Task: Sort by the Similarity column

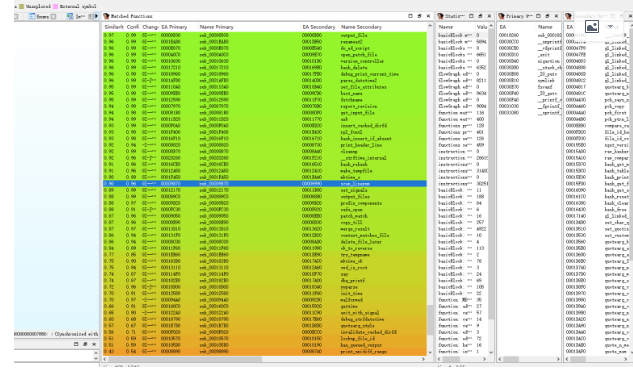Action: 113,27
